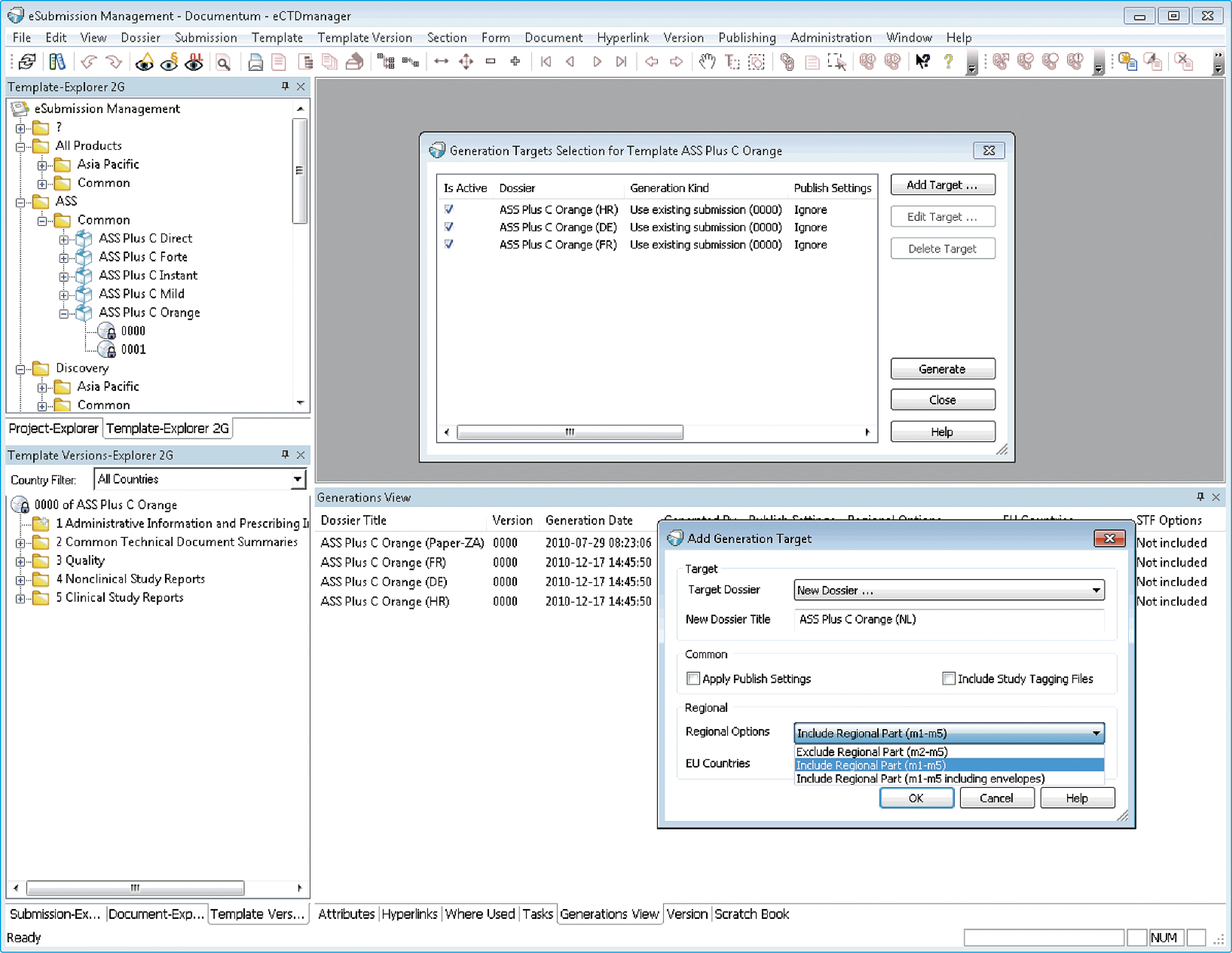
Task: Open the library/catalog toolbar icon
Action: click(x=56, y=62)
